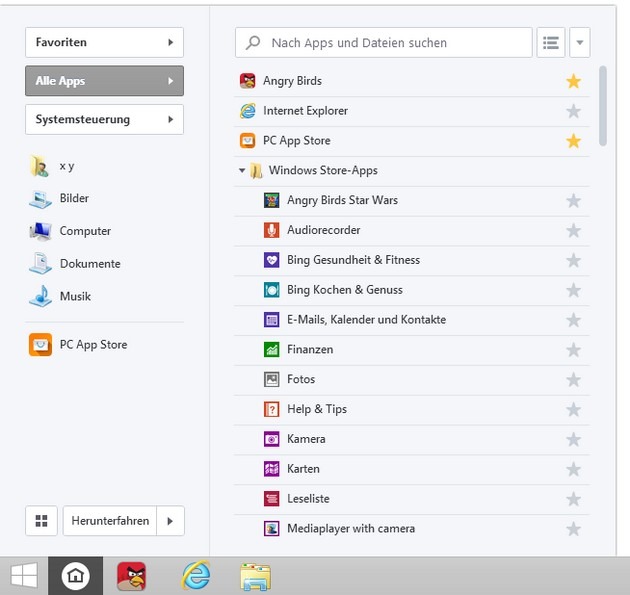Viewport: 630px width, 595px height.
Task: Click the Herunterfahren button
Action: 110,521
